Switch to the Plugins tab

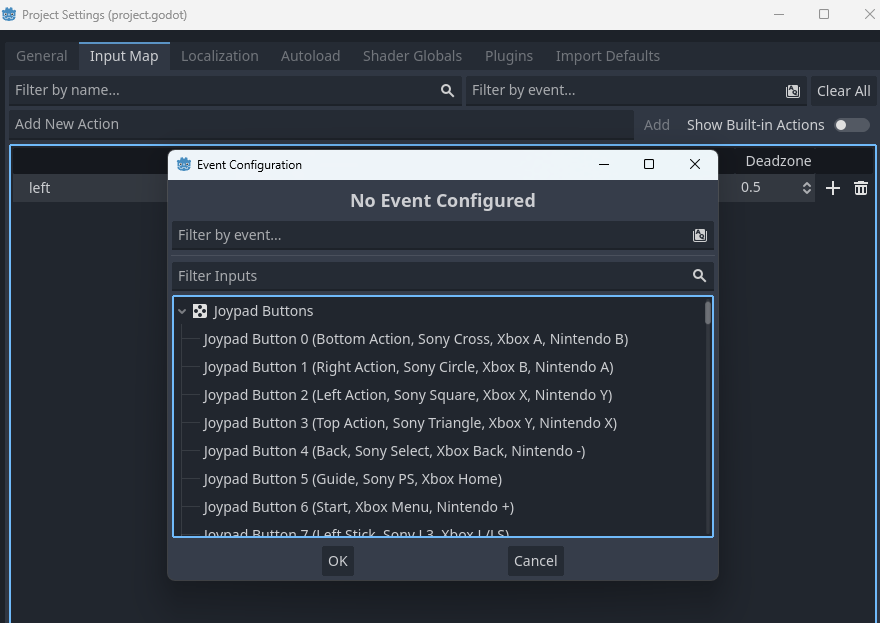508,56
